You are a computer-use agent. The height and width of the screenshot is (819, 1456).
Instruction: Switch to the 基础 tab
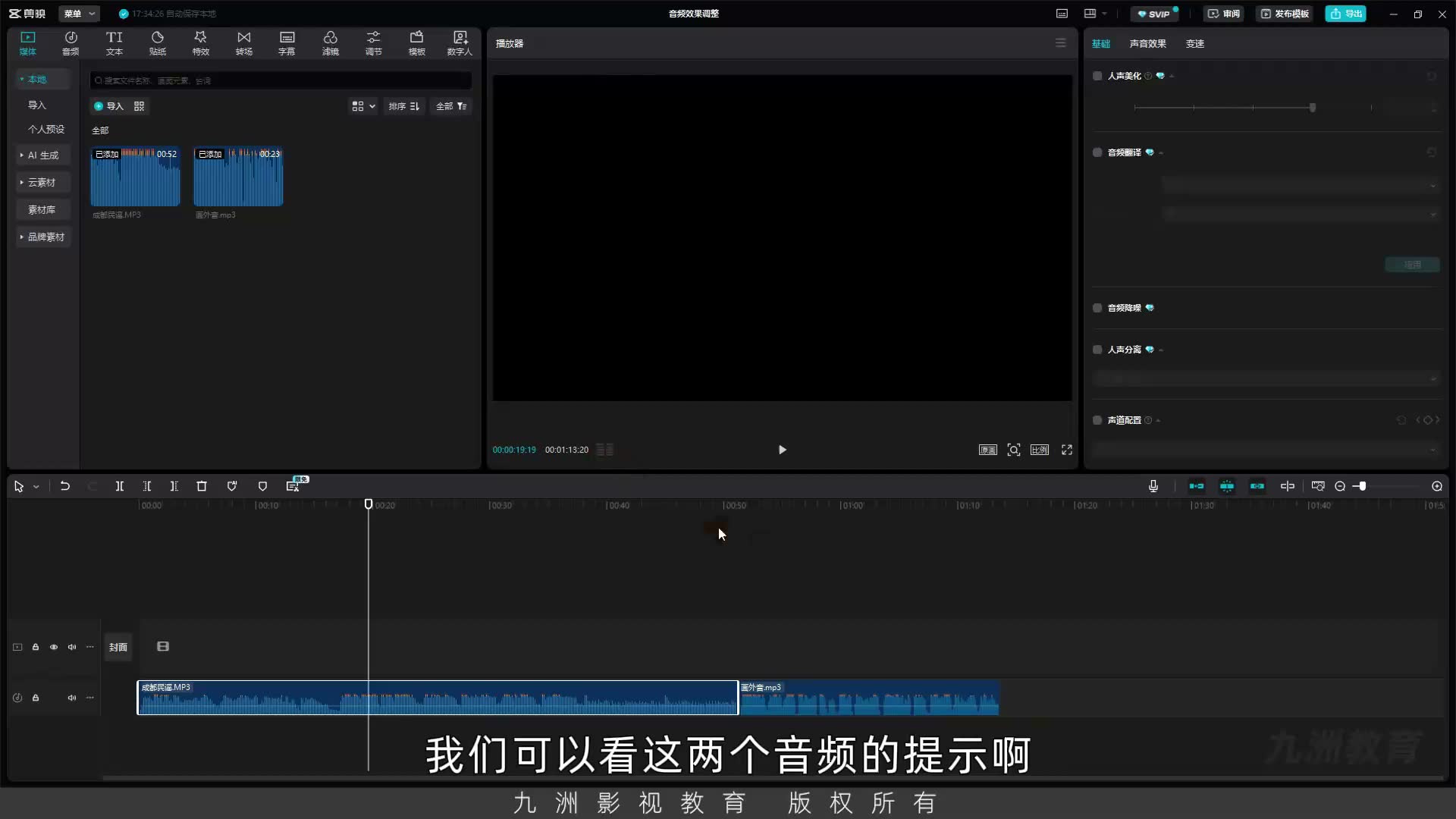point(1101,44)
